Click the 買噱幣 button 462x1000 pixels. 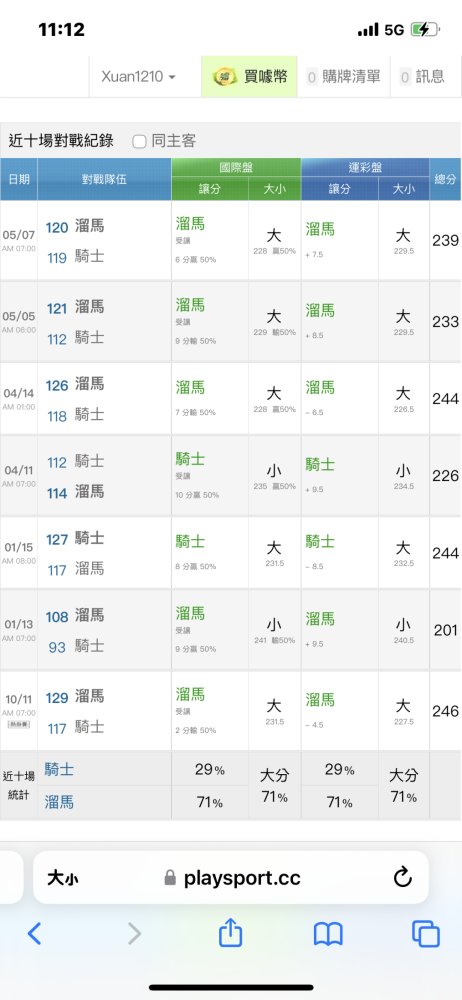(250, 77)
